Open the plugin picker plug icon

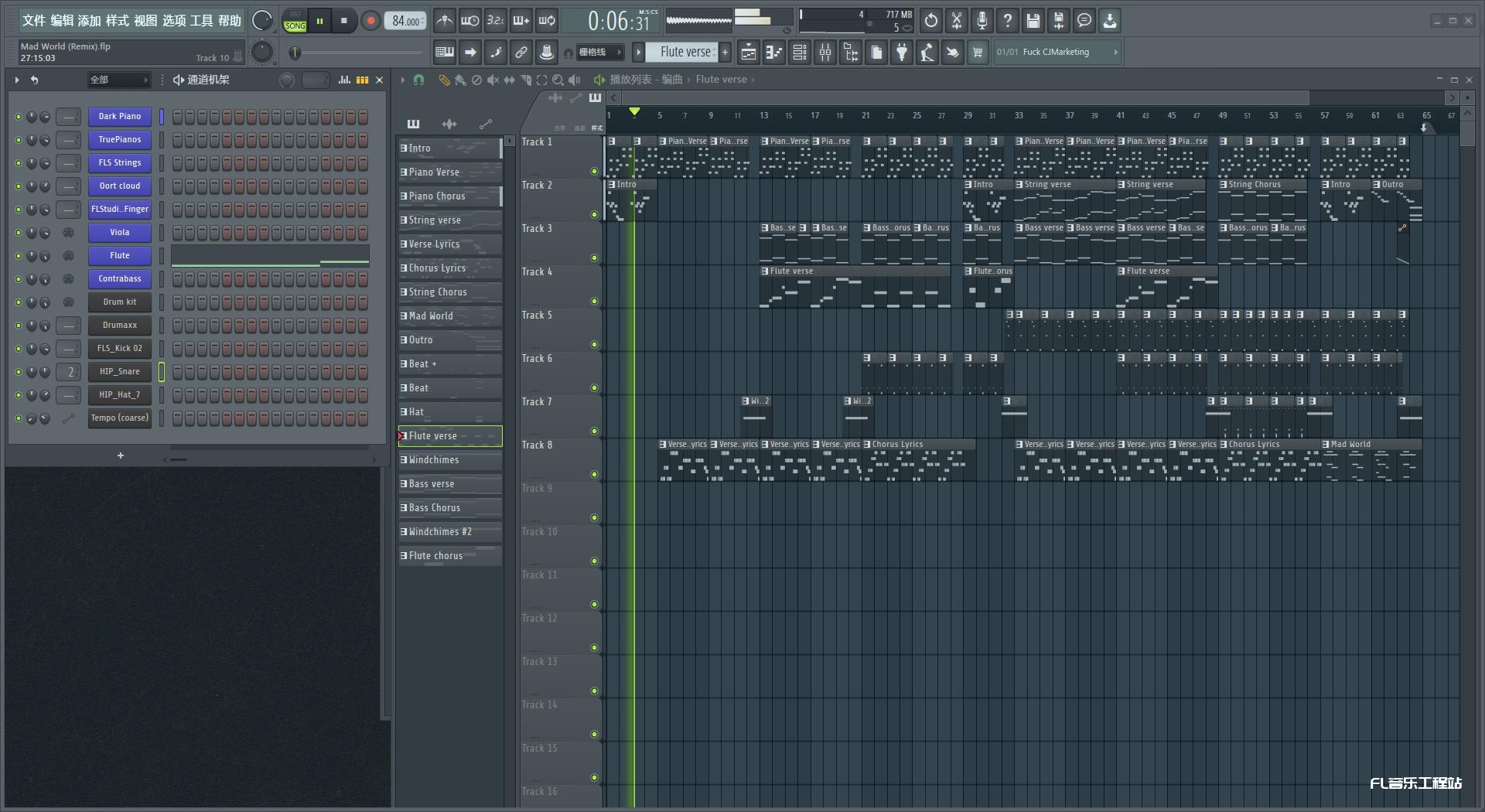pos(902,52)
